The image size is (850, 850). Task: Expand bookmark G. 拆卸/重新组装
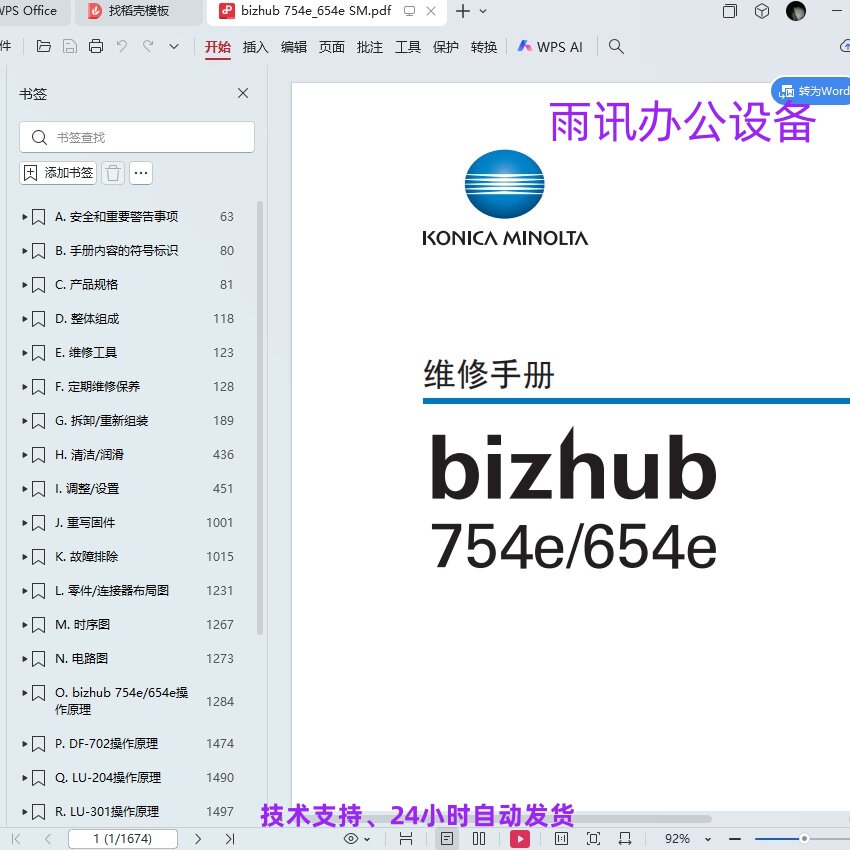[24, 421]
